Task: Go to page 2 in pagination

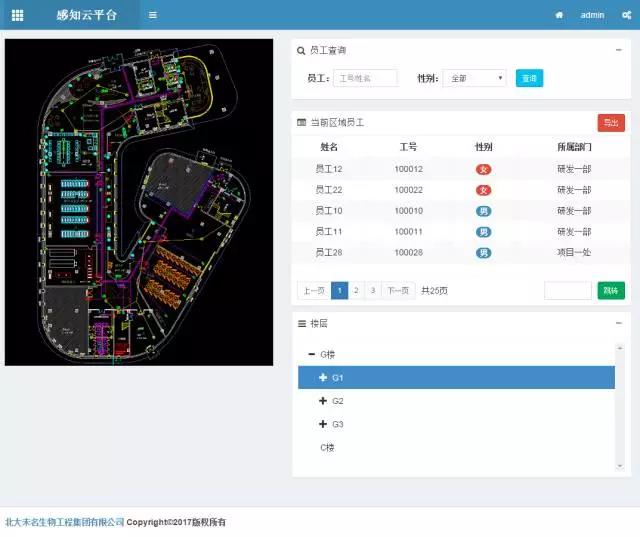Action: (x=356, y=290)
